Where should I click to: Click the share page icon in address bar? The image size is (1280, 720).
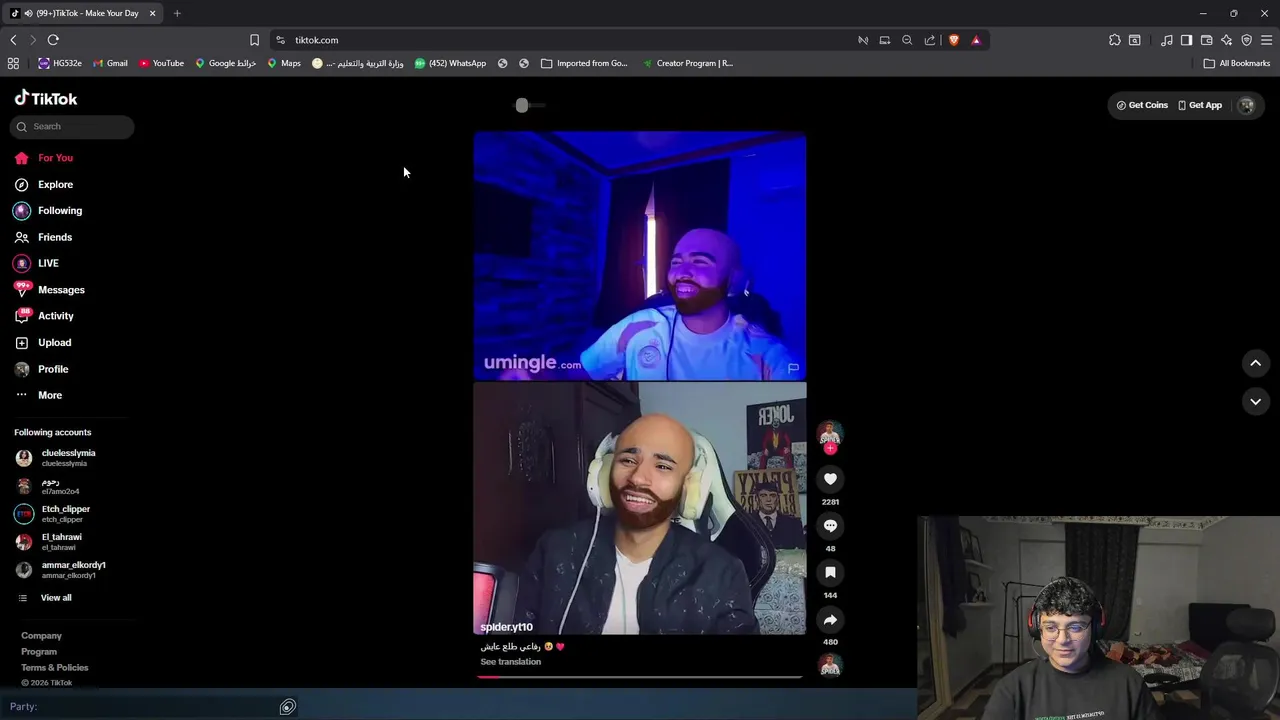click(930, 40)
